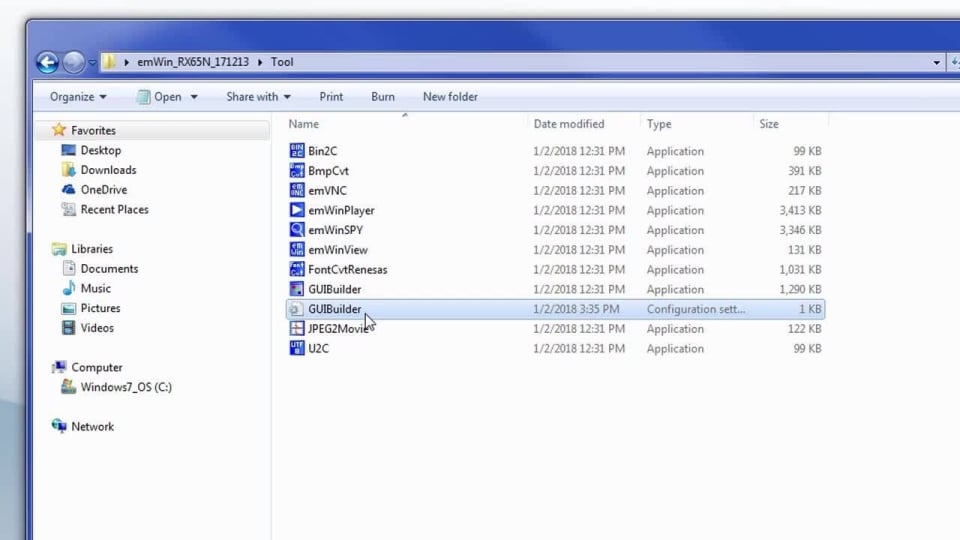This screenshot has width=960, height=540.
Task: Select the Windows7_OS (C:) drive
Action: coord(126,387)
